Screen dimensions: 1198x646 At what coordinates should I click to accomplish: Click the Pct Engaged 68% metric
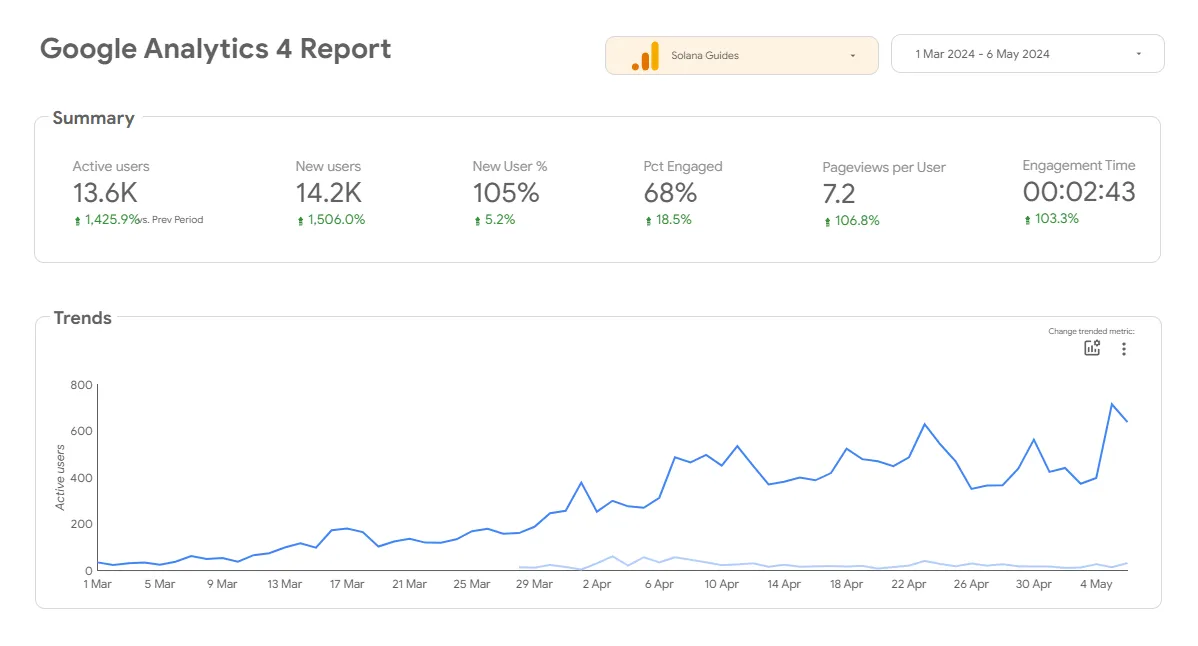[x=669, y=193]
